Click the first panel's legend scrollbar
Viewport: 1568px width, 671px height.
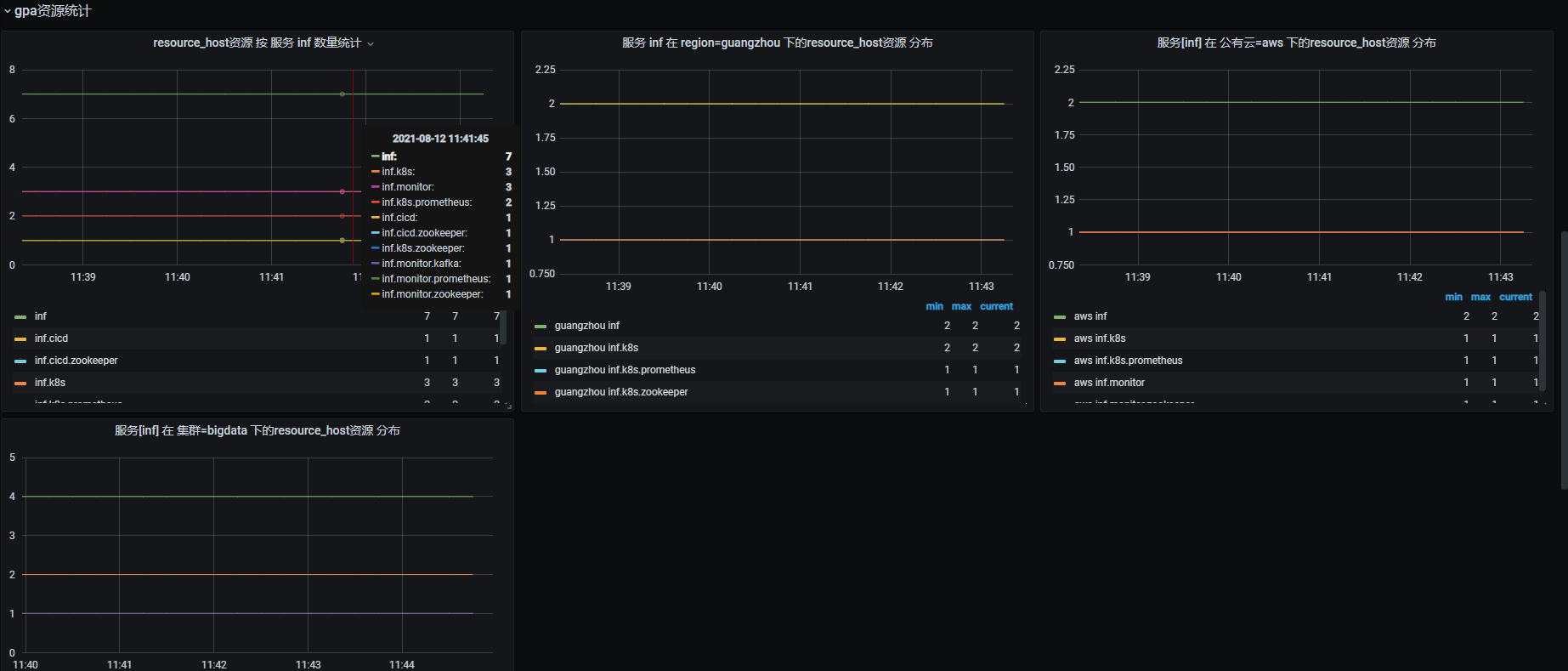pos(503,327)
